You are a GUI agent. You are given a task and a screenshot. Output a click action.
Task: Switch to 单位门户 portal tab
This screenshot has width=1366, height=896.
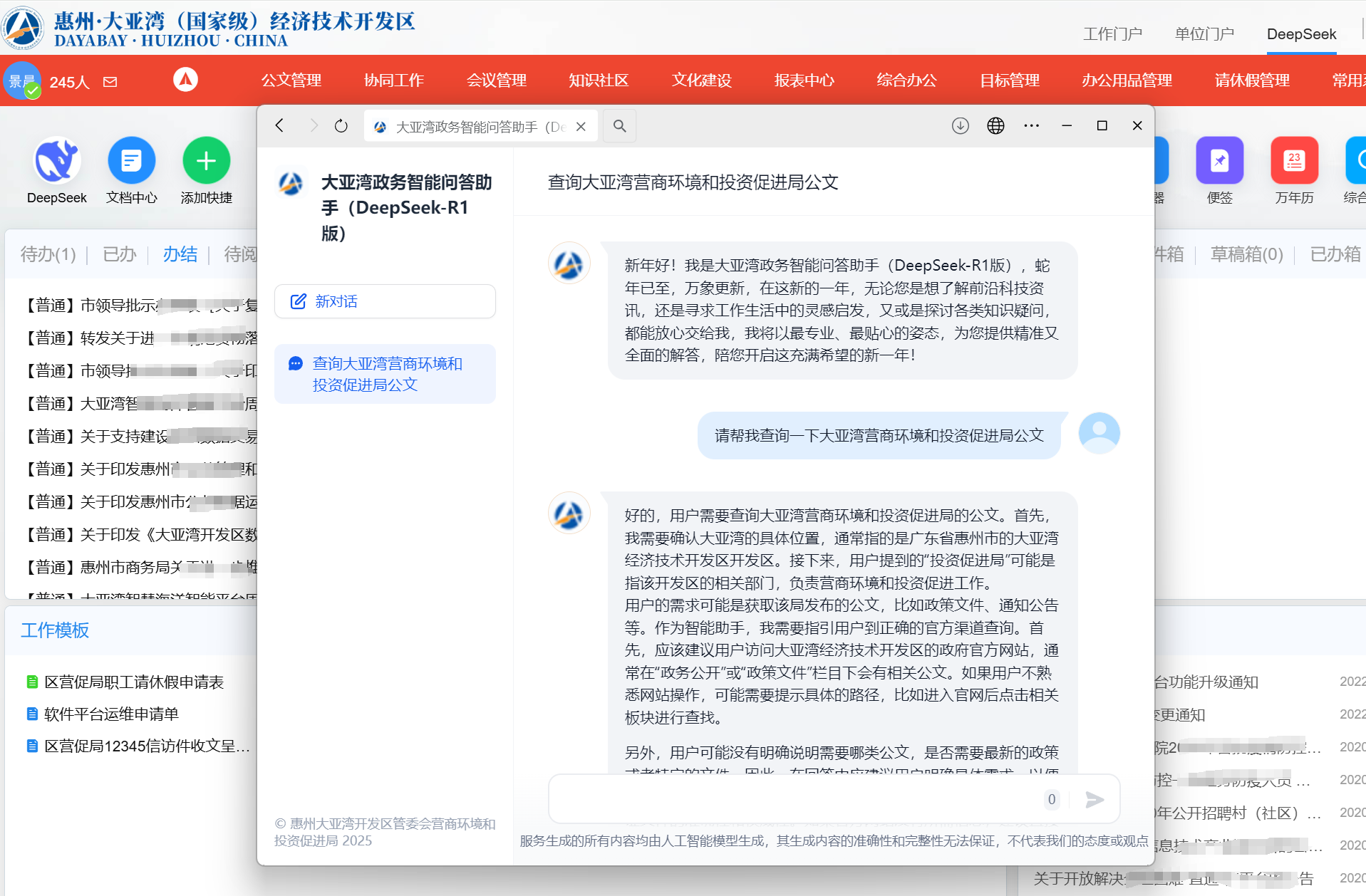1204,34
